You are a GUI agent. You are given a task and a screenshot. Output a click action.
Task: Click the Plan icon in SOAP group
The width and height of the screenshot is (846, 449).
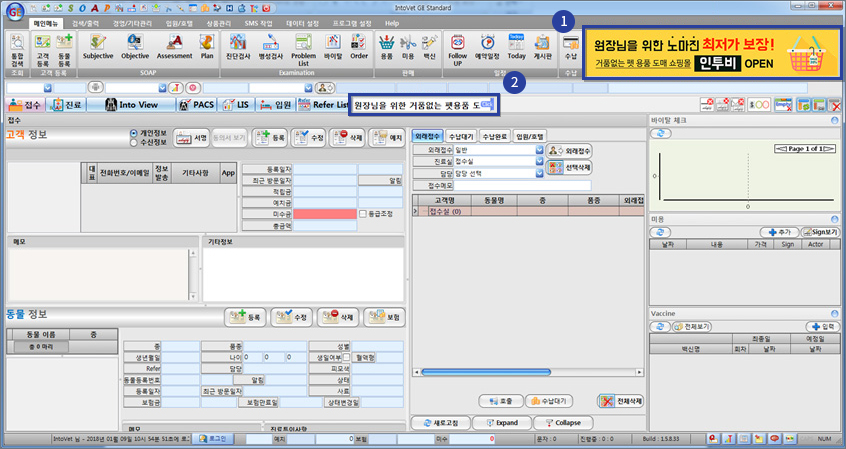coord(208,44)
